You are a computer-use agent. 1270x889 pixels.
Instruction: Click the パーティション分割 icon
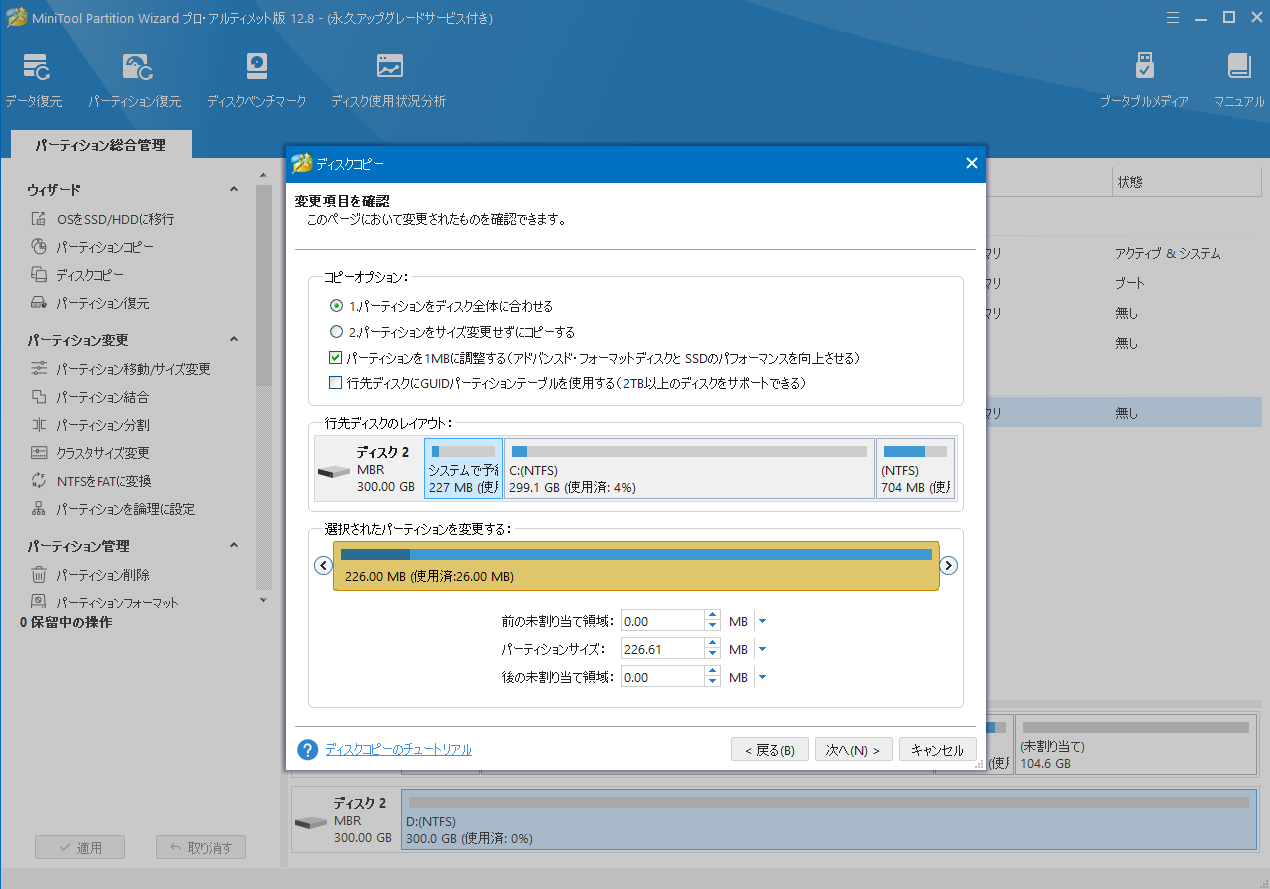[39, 425]
